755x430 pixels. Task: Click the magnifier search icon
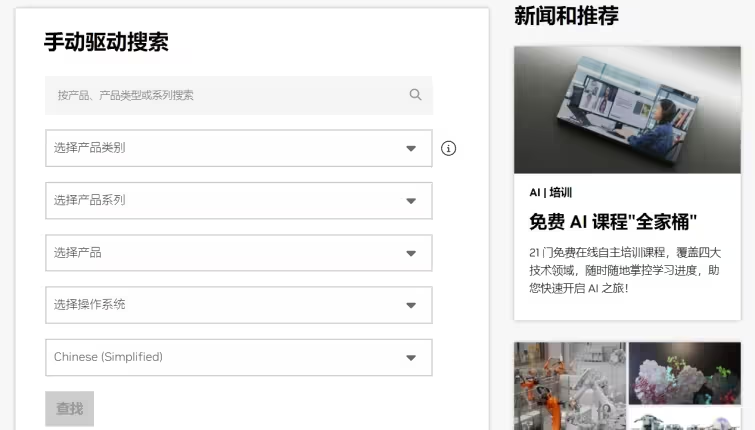(x=415, y=95)
